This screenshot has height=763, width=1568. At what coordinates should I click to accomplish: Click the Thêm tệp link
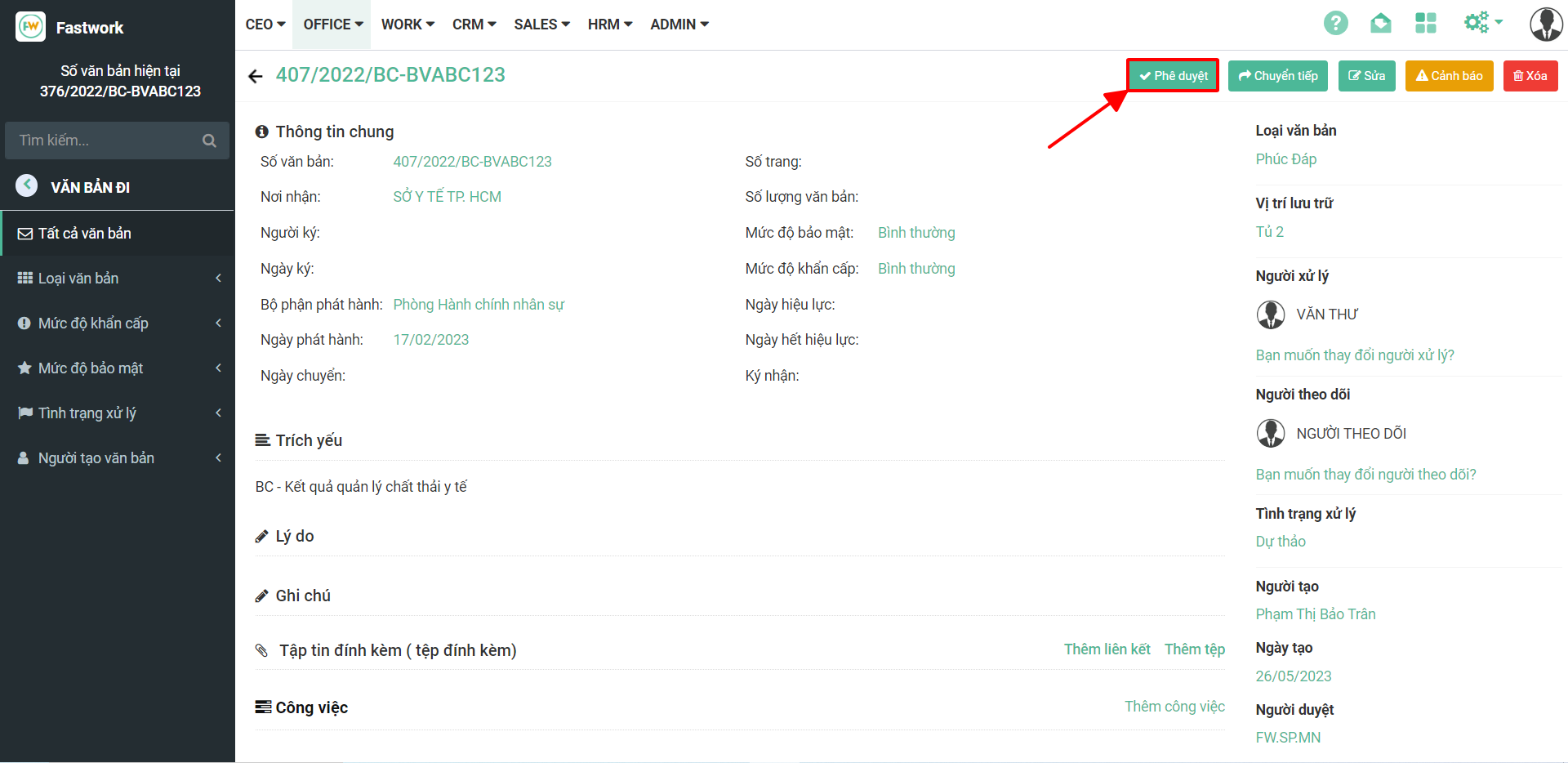pyautogui.click(x=1194, y=649)
